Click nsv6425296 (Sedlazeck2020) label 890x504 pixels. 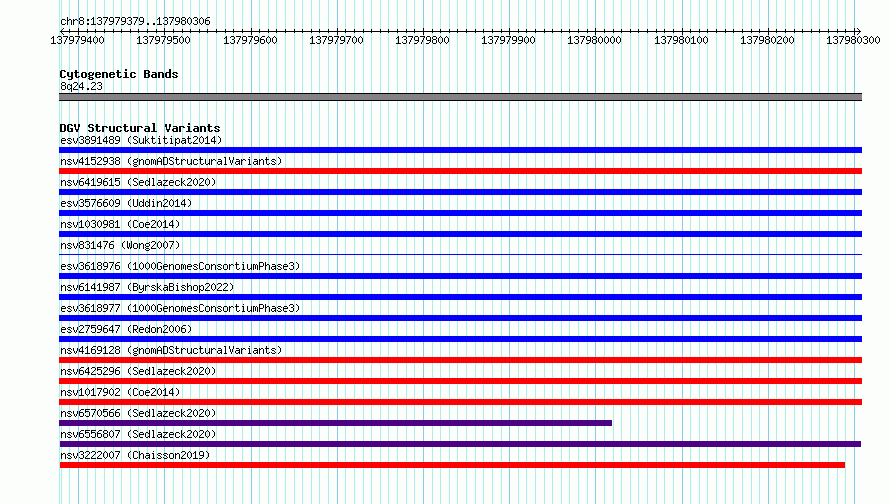tap(138, 371)
